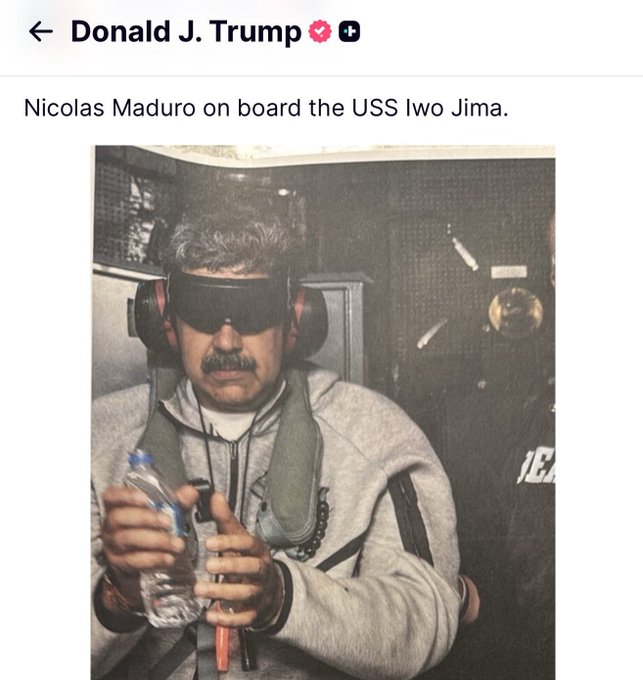Open the Donald J. Trump profile name
Viewport: 643px width, 680px height.
186,32
